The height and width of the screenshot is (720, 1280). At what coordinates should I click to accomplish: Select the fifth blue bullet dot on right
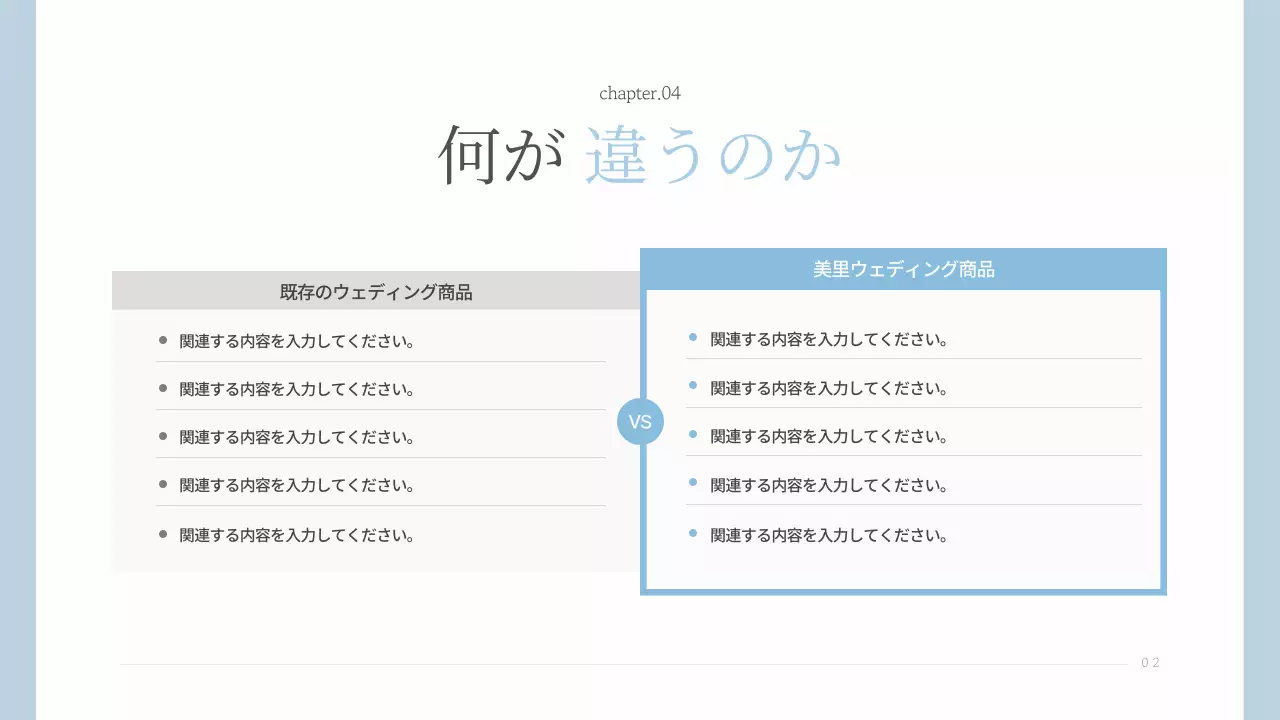click(x=692, y=533)
